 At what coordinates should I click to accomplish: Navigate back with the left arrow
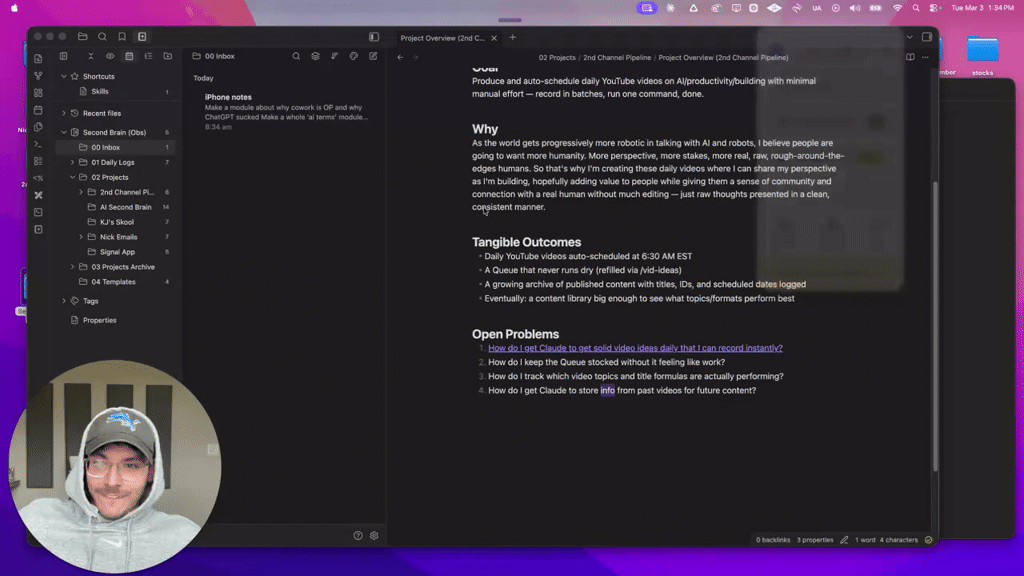point(400,57)
